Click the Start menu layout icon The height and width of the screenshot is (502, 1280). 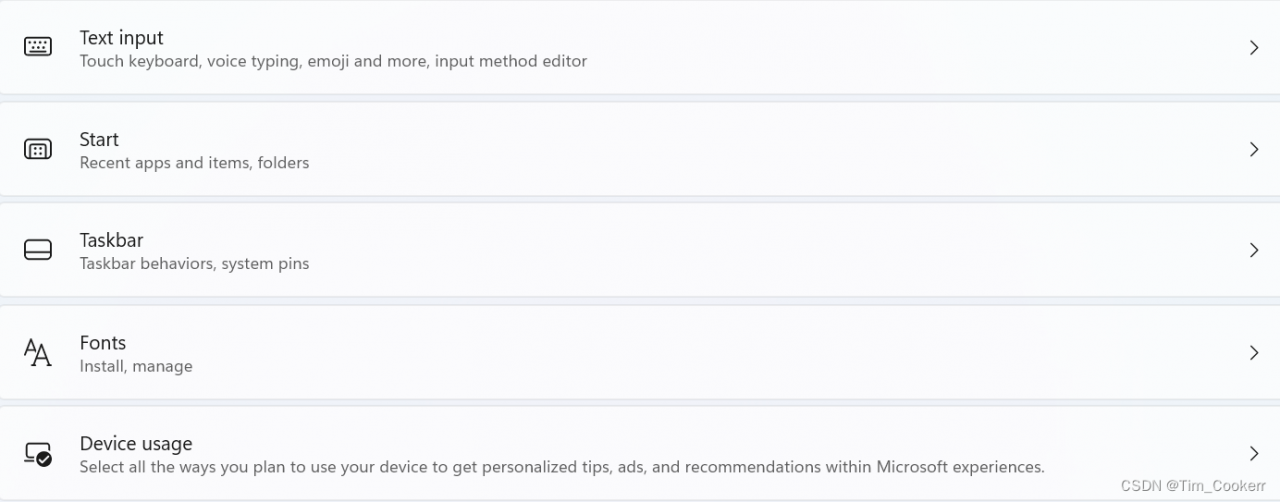pyautogui.click(x=38, y=149)
